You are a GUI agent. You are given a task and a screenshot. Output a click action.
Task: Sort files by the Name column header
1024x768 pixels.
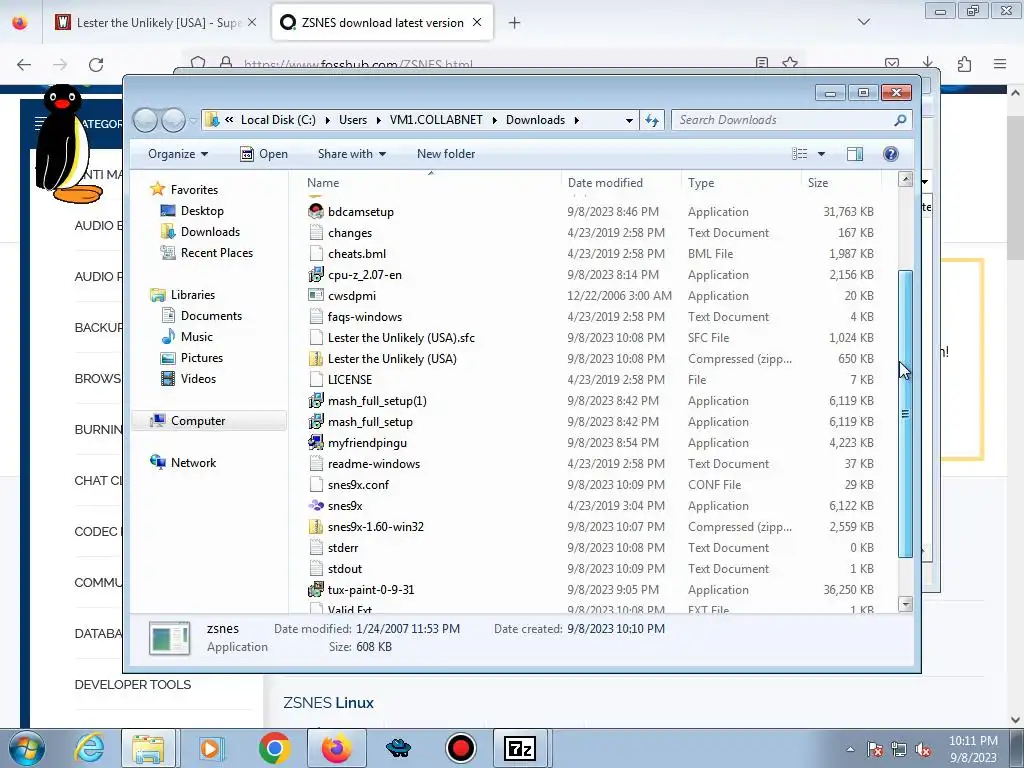[431, 183]
